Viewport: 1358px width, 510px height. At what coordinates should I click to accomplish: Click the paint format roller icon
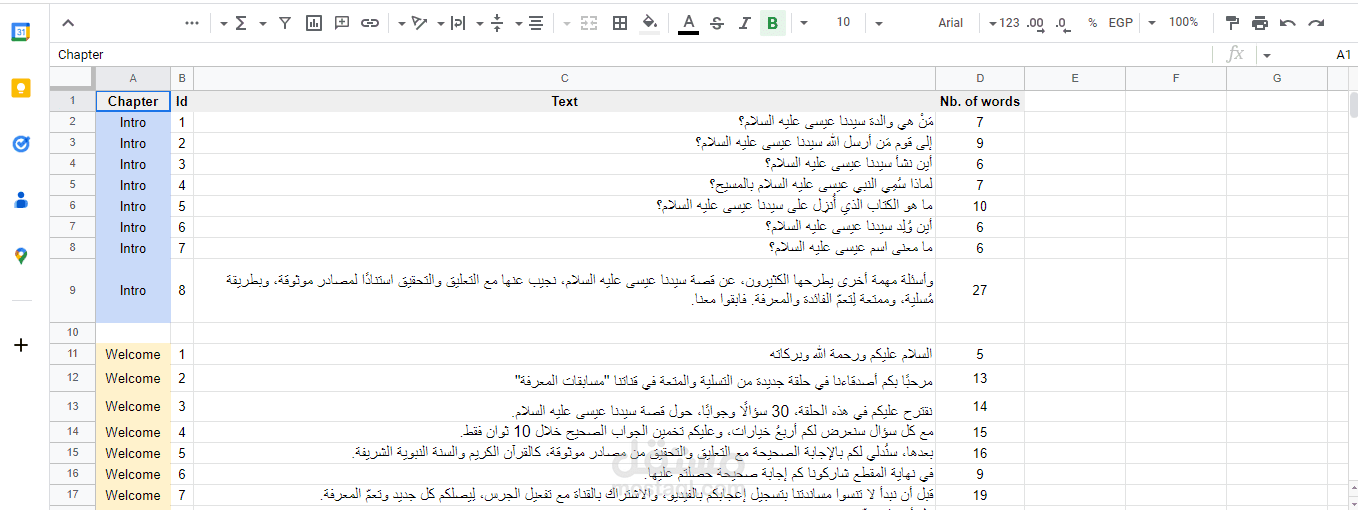tap(1232, 22)
